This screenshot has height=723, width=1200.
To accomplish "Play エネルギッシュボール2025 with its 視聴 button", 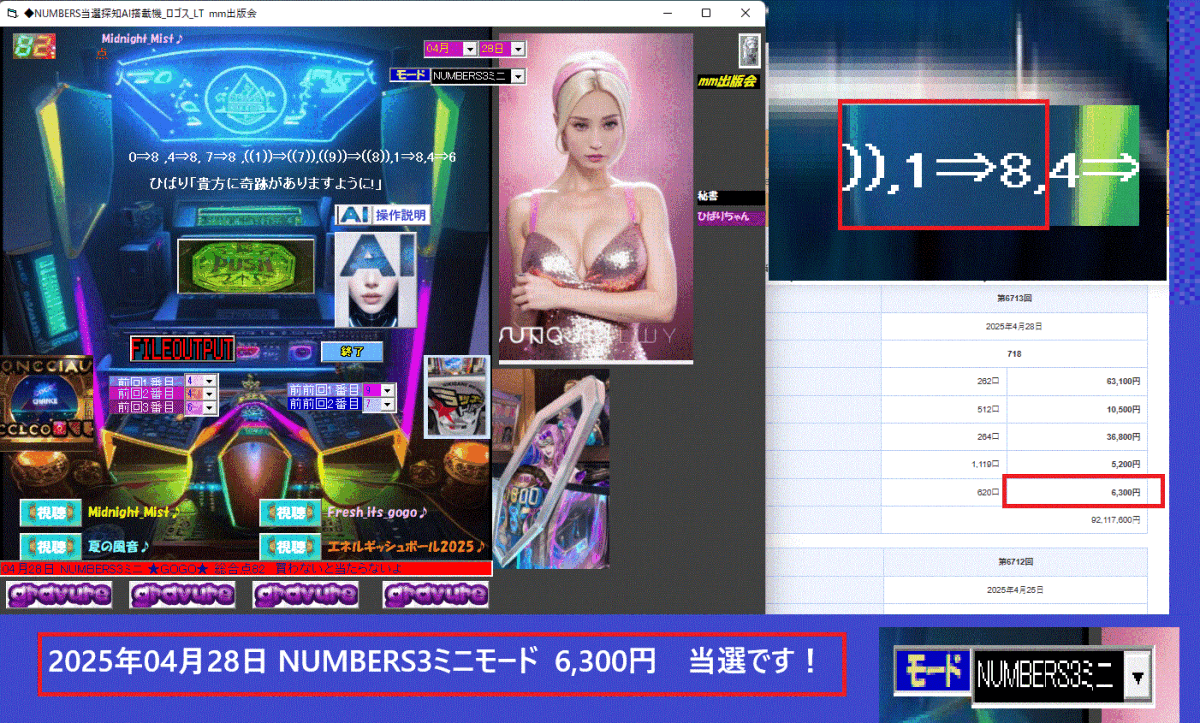I will pos(291,547).
